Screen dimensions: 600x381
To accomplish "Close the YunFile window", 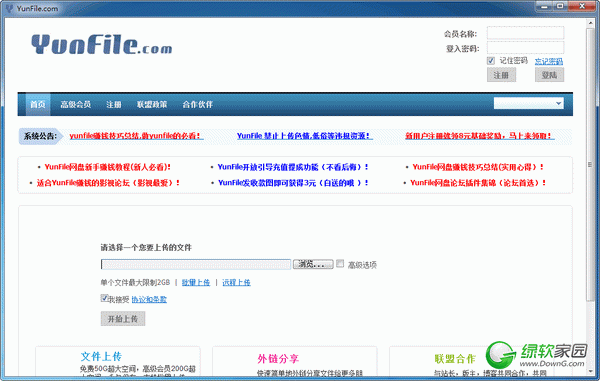I will pyautogui.click(x=582, y=6).
